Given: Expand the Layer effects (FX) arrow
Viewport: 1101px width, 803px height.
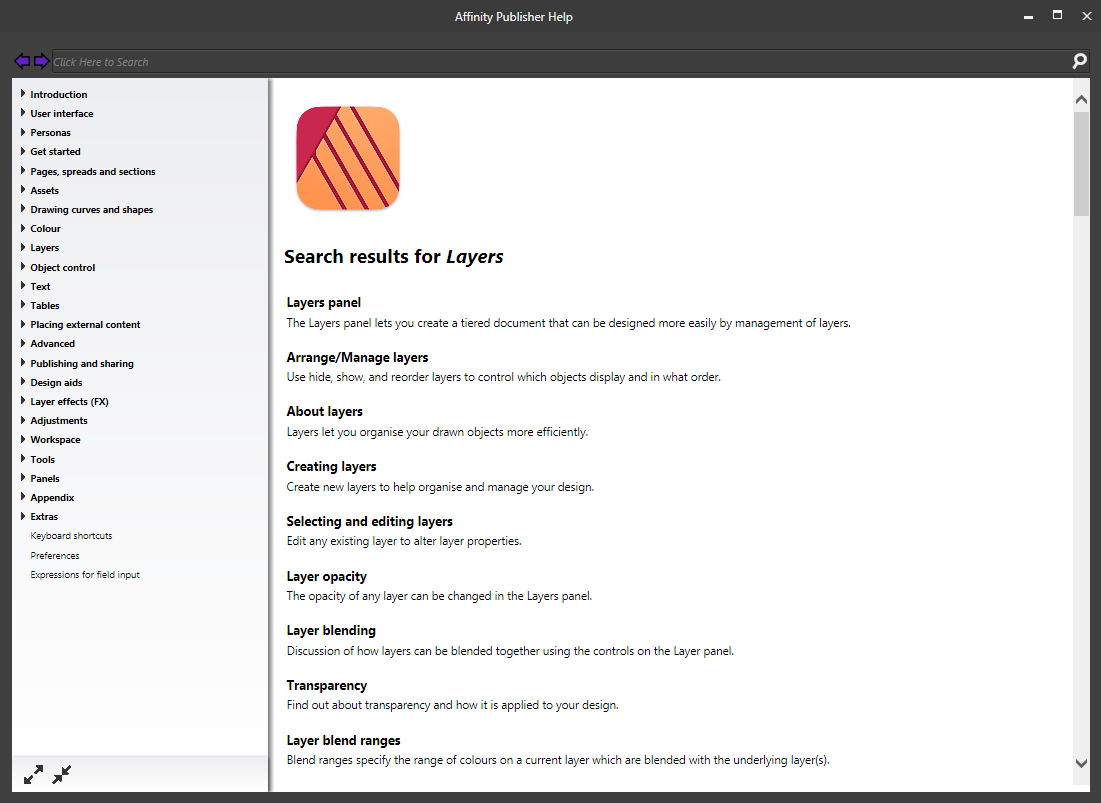Looking at the screenshot, I should [x=22, y=401].
